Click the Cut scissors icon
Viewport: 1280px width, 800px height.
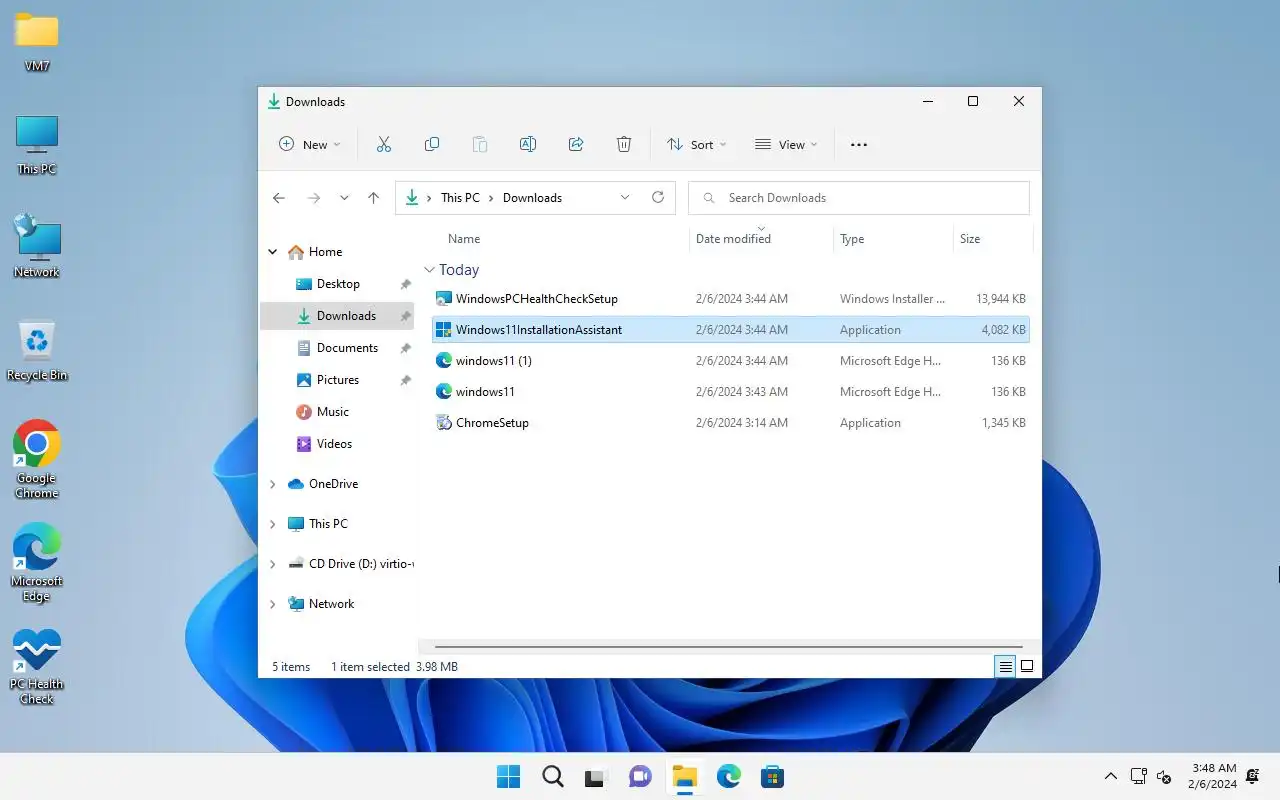coord(384,145)
